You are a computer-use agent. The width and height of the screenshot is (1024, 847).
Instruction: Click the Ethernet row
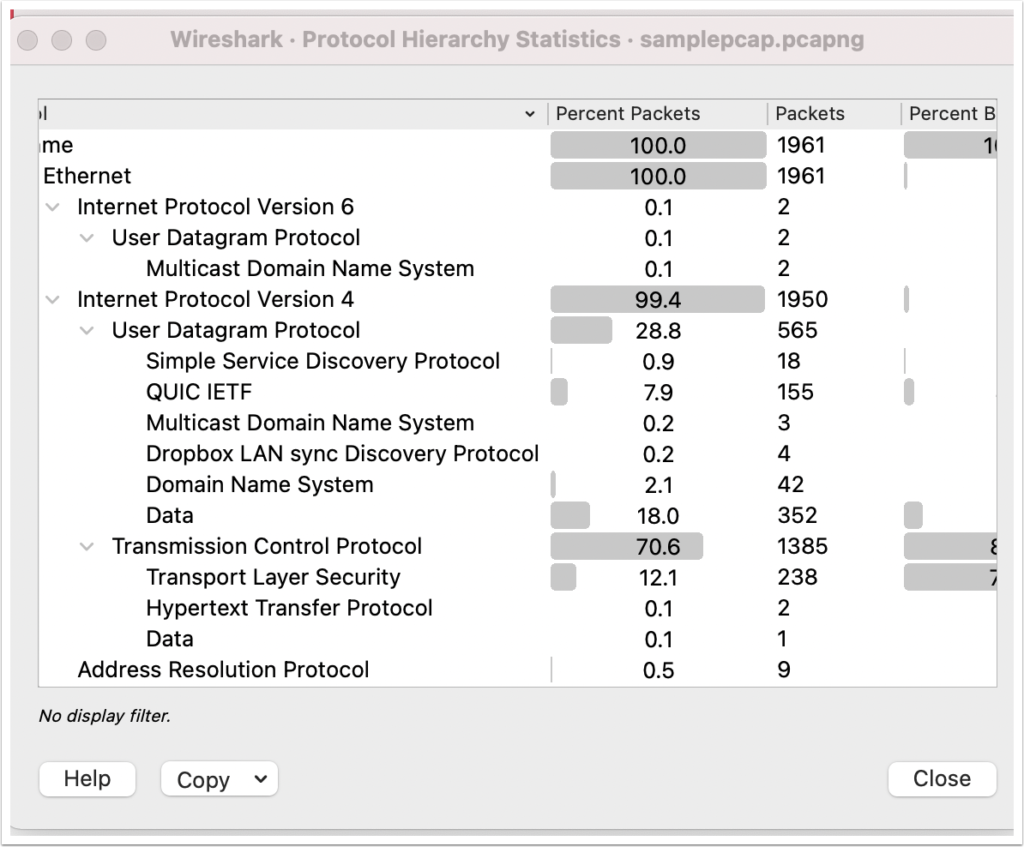pyautogui.click(x=87, y=176)
